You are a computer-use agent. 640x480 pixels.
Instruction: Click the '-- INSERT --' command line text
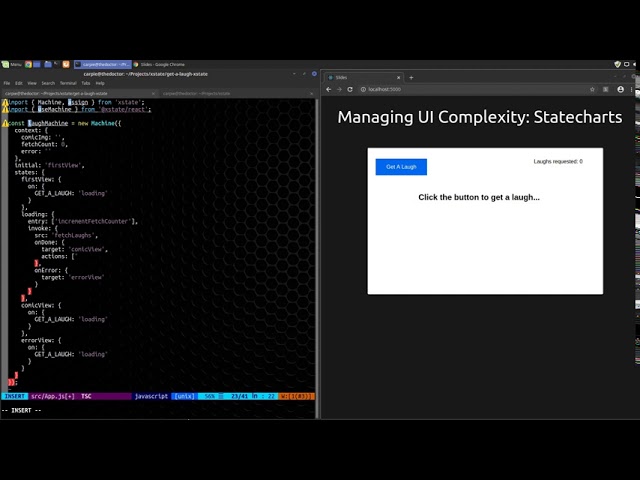click(21, 411)
